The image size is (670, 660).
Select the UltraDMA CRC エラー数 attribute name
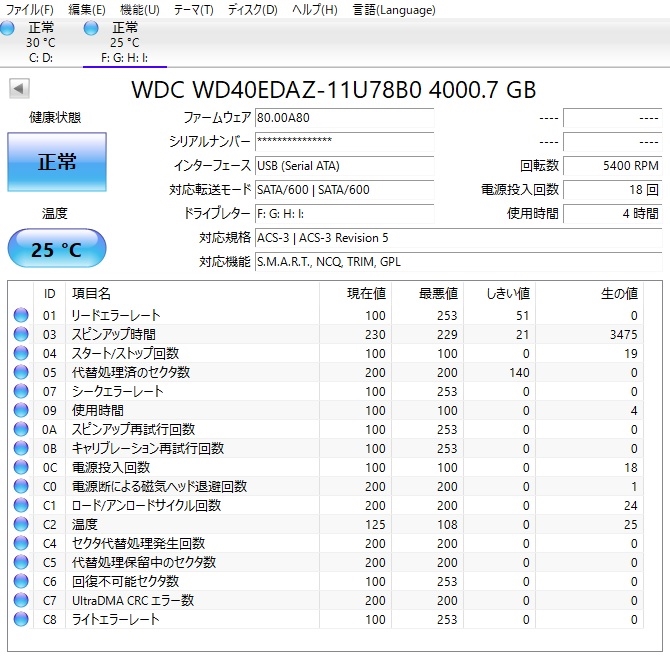click(133, 601)
